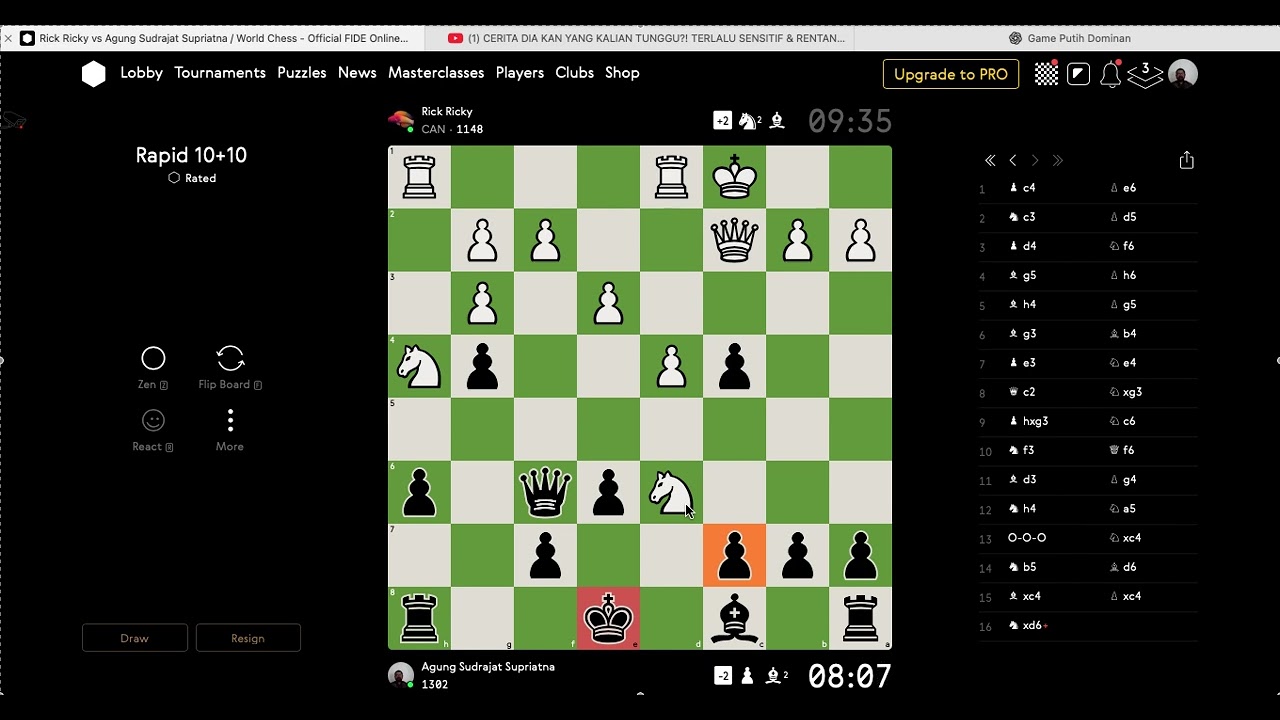Select the black pawn on c4
The width and height of the screenshot is (1280, 720).
[734, 366]
